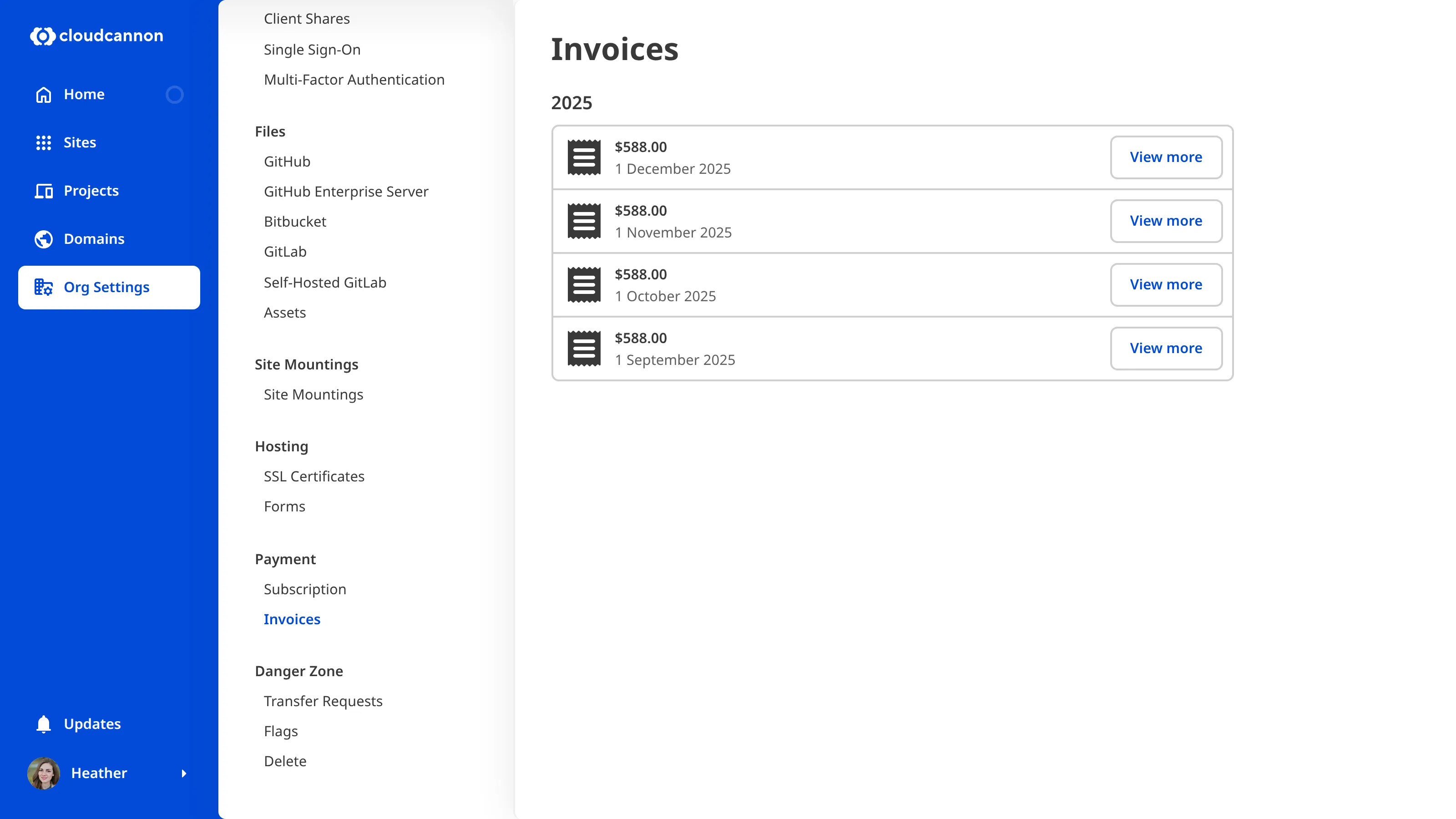Click the receipt icon on the December invoice
Viewport: 1456px width, 819px height.
[x=583, y=157]
